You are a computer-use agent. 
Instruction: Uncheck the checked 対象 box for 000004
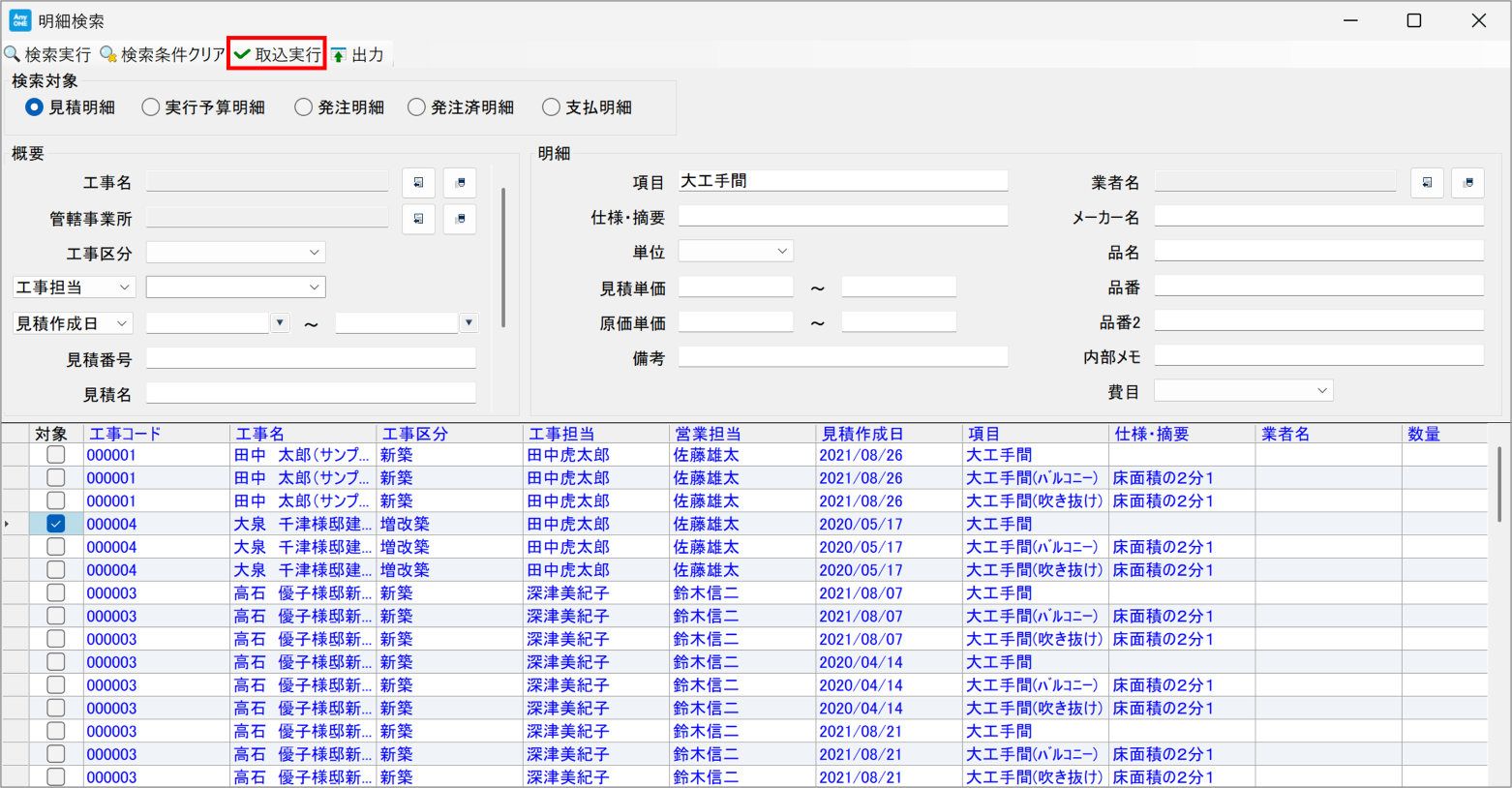pyautogui.click(x=56, y=524)
